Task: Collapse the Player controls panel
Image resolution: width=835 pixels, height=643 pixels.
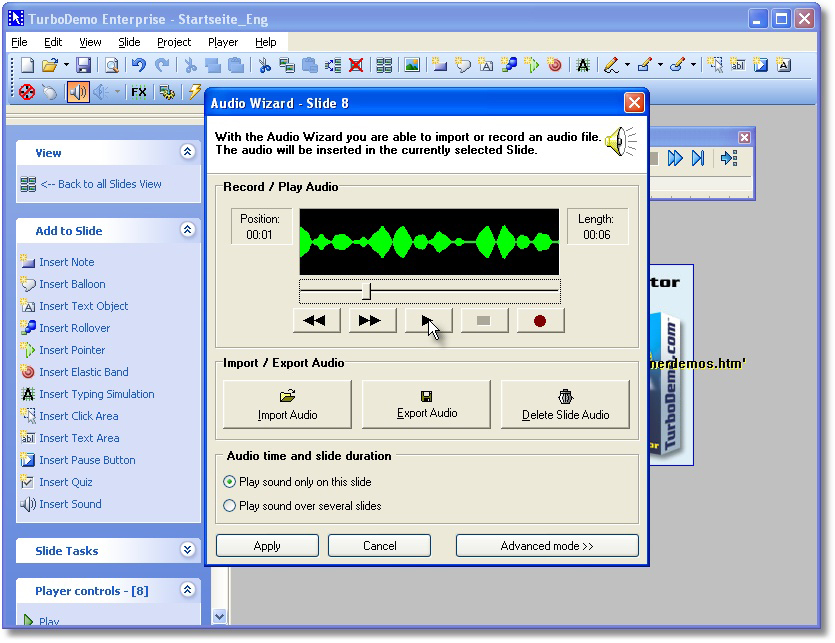Action: [186, 590]
